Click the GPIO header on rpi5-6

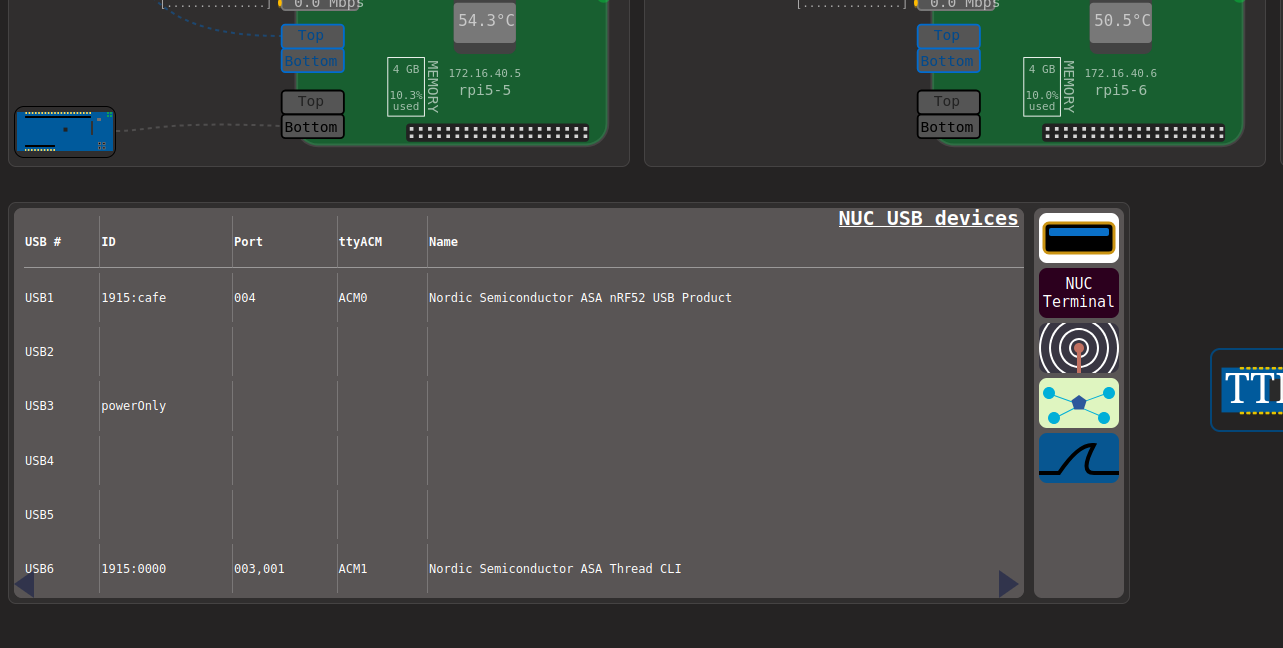(x=1134, y=132)
